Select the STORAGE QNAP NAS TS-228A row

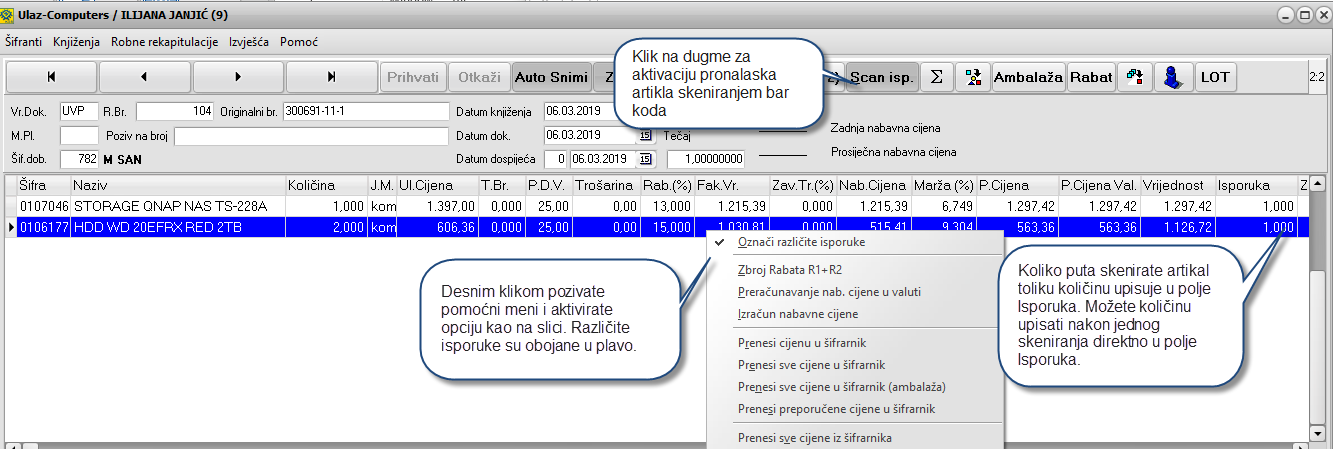(178, 205)
